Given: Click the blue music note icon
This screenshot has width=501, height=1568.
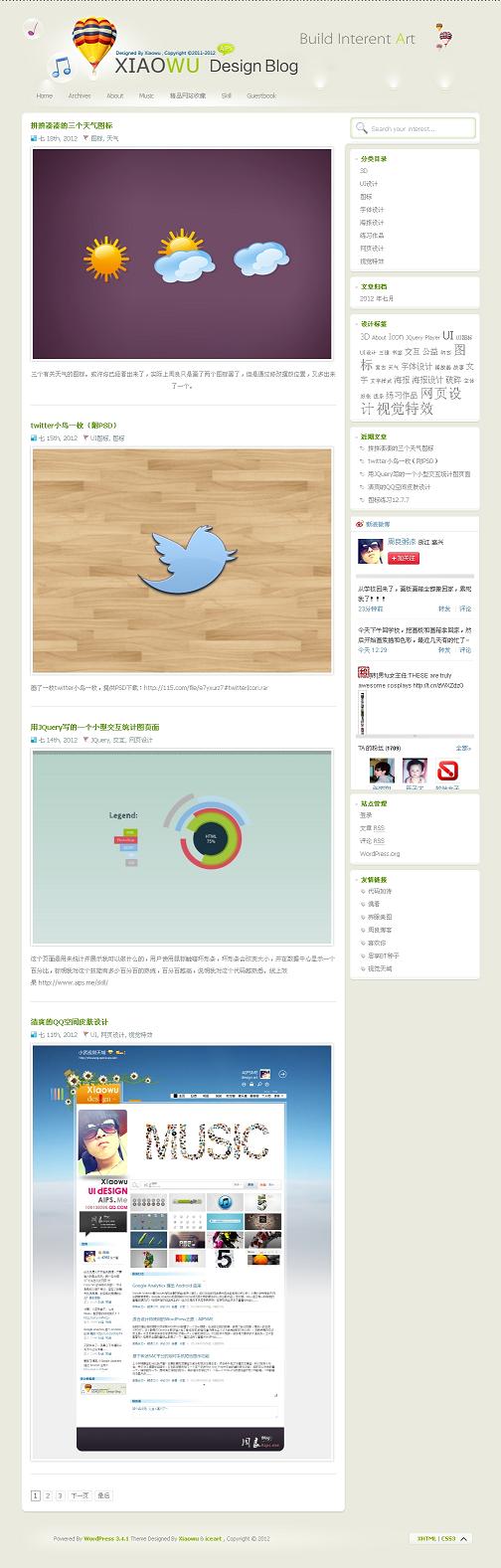Looking at the screenshot, I should (62, 67).
